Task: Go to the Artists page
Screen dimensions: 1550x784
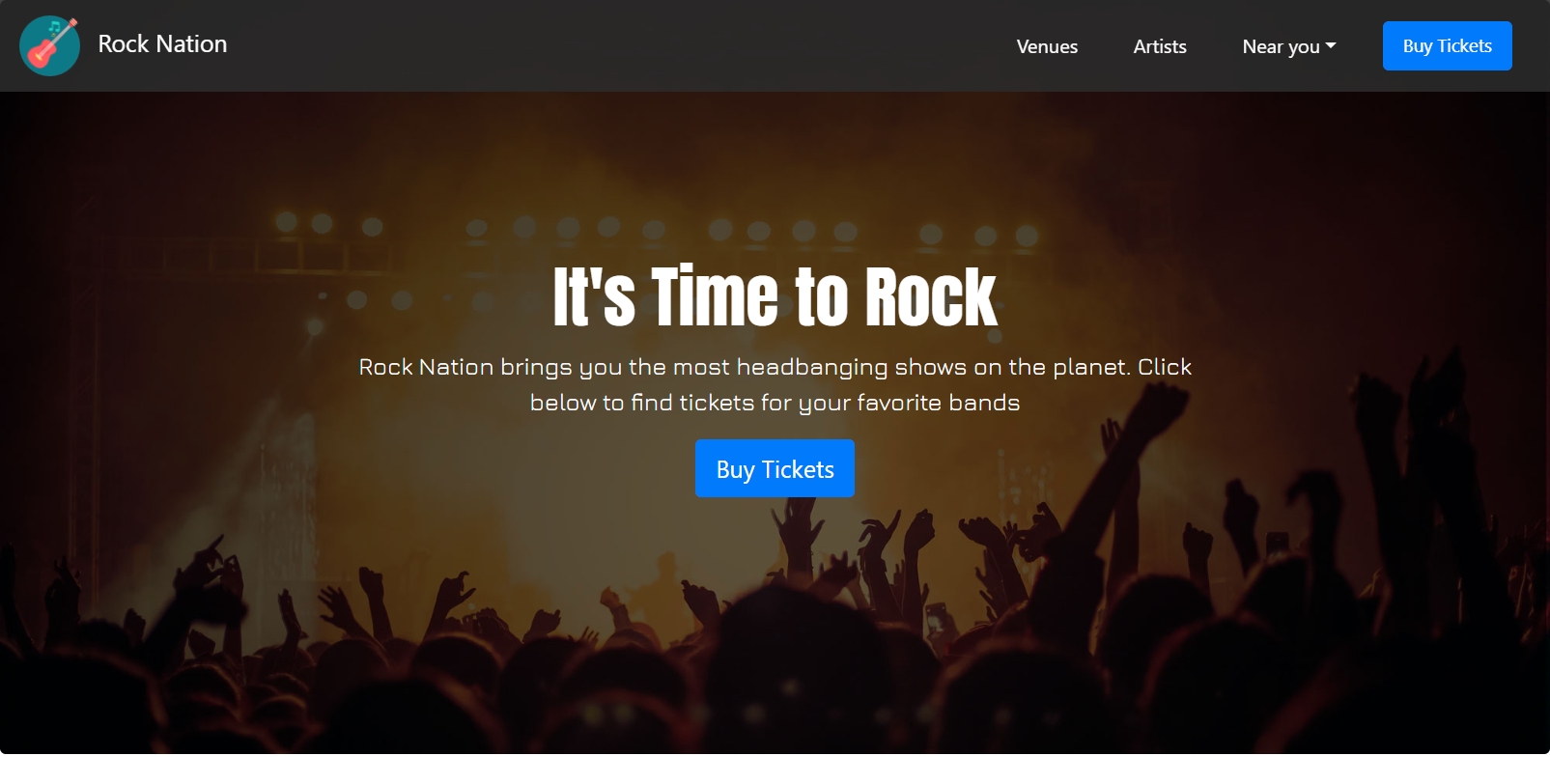Action: 1160,46
